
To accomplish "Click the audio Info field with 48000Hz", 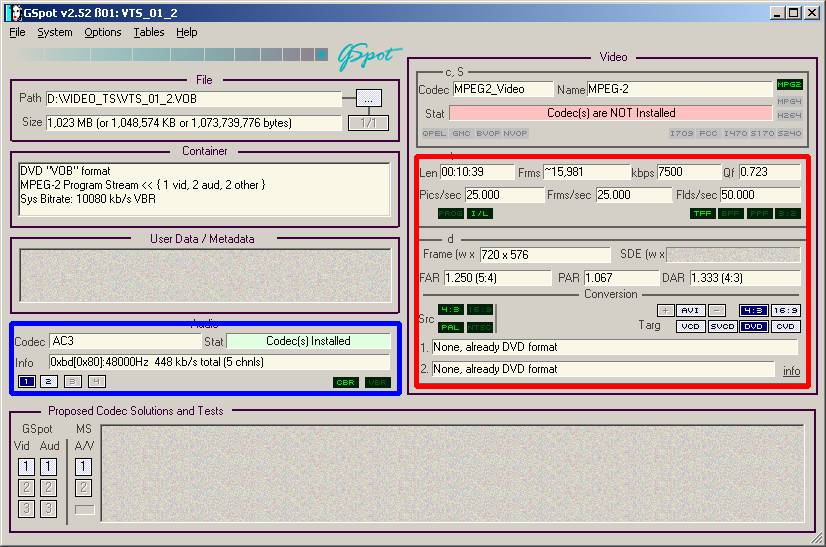I will [220, 362].
